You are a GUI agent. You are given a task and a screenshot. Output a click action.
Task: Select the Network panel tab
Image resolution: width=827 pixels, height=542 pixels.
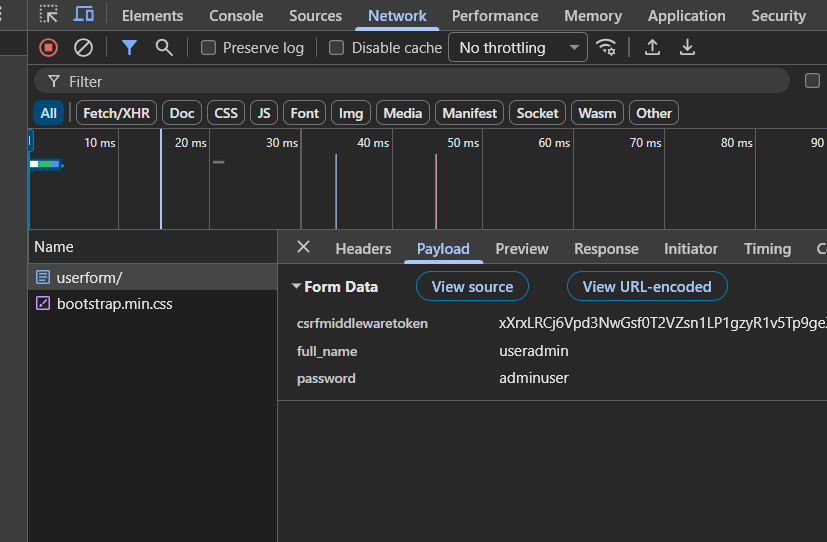(x=397, y=16)
